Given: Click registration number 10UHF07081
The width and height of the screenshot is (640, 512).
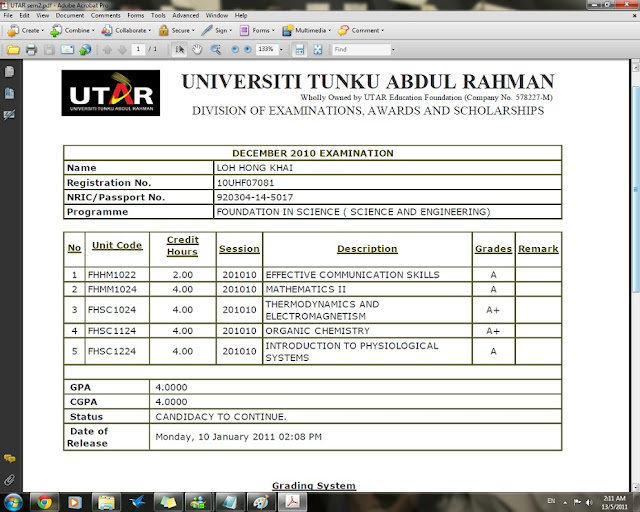Looking at the screenshot, I should pos(245,183).
